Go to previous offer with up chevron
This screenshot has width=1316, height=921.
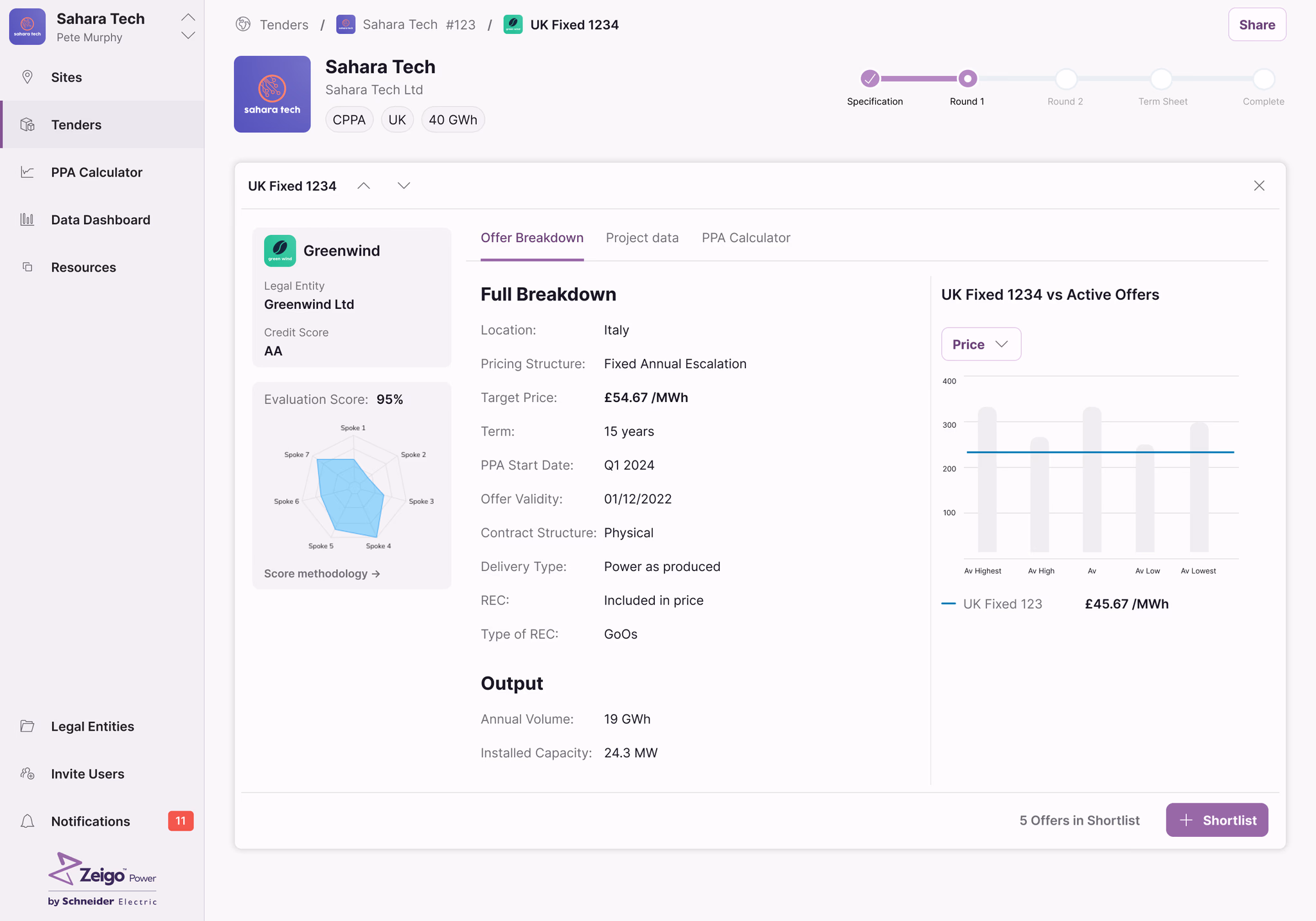[364, 186]
